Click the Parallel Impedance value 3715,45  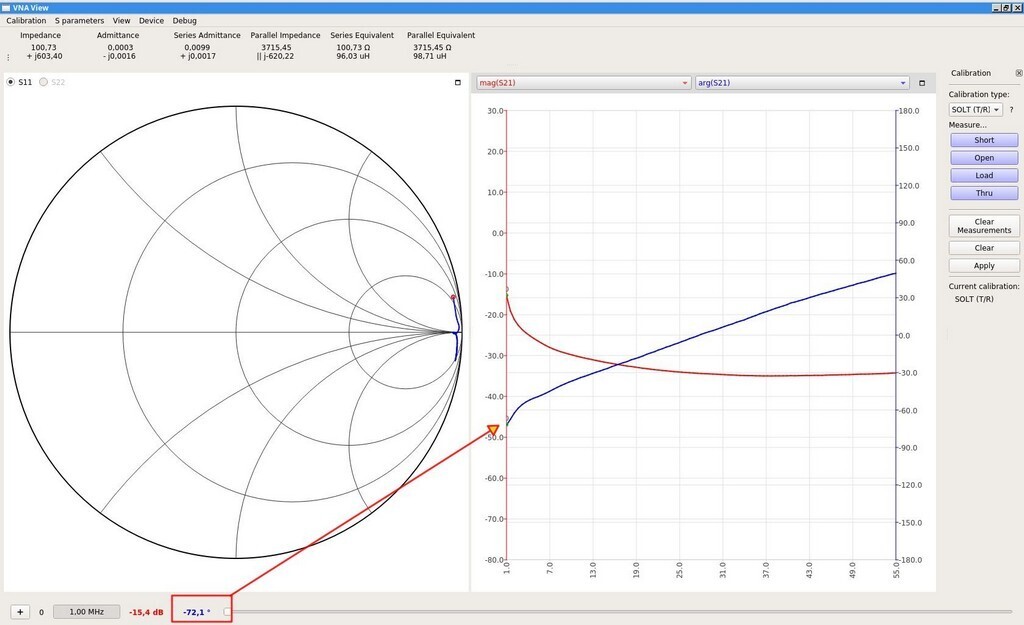[x=276, y=47]
